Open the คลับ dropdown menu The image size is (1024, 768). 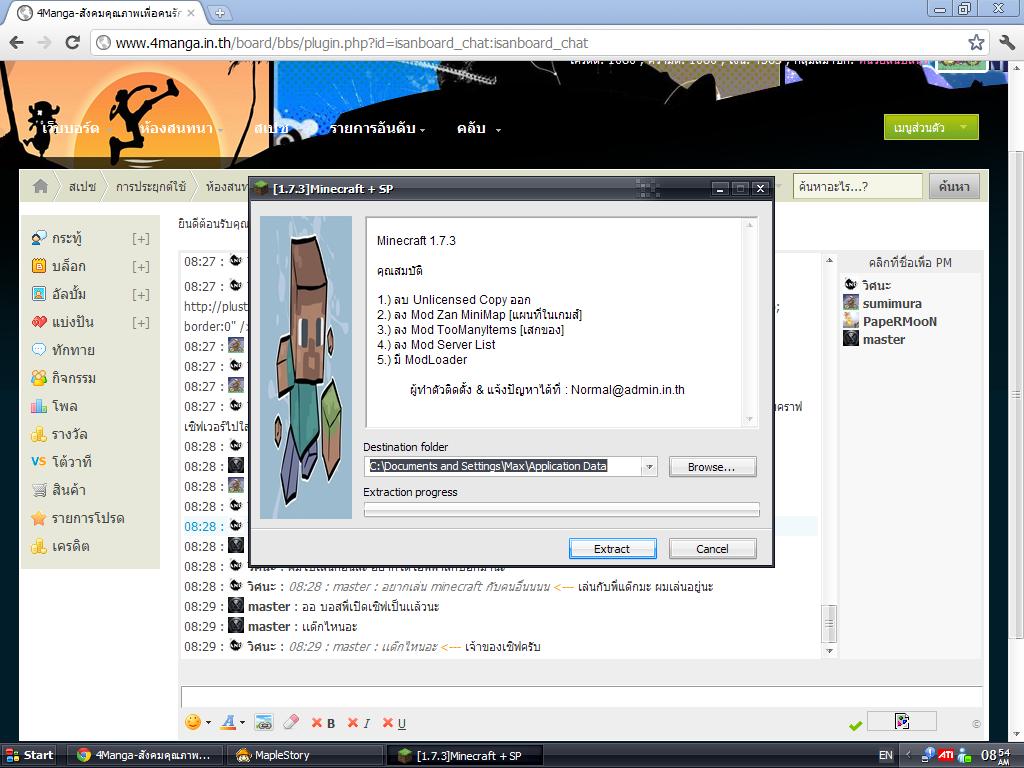[479, 129]
